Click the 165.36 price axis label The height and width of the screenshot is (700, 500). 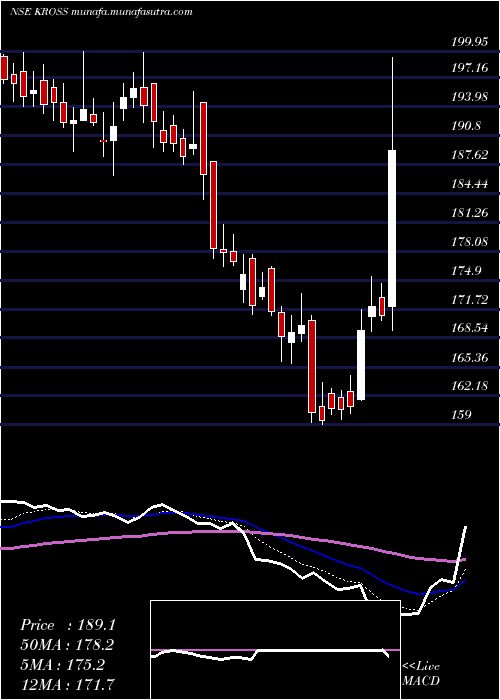(469, 358)
